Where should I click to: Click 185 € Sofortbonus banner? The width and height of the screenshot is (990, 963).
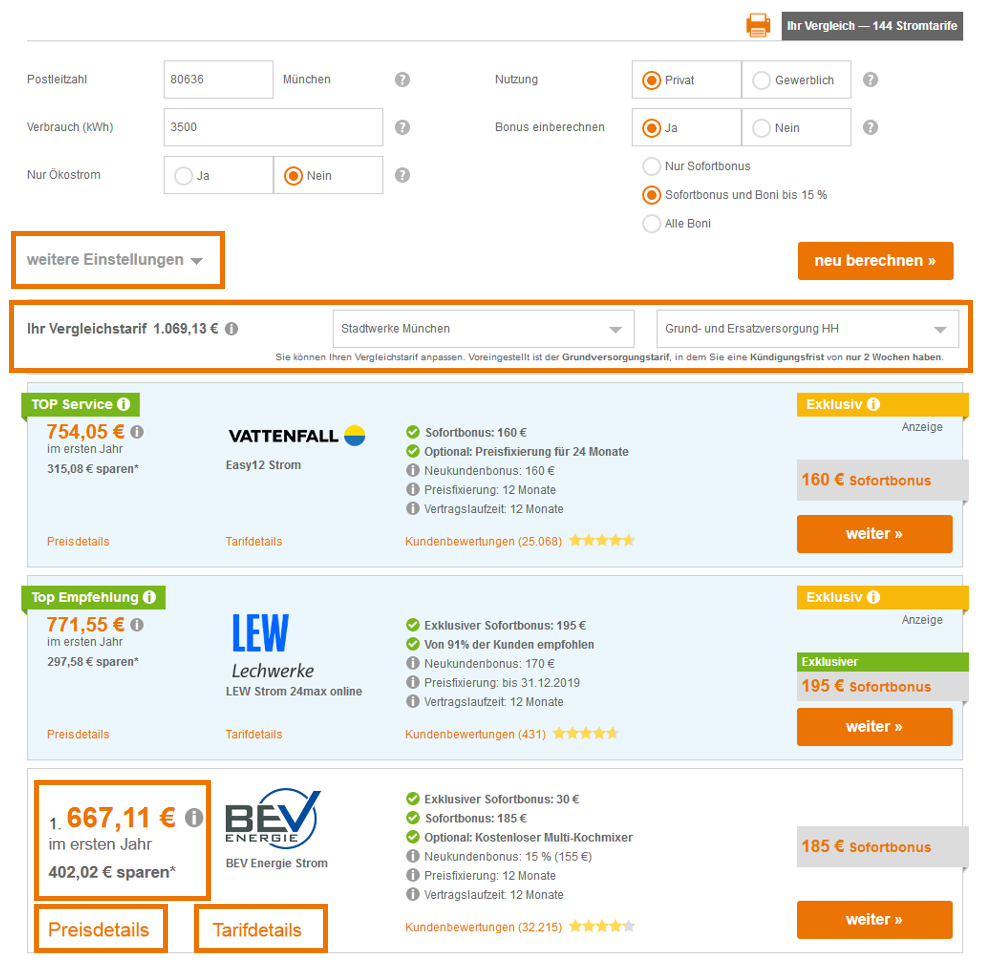(882, 846)
